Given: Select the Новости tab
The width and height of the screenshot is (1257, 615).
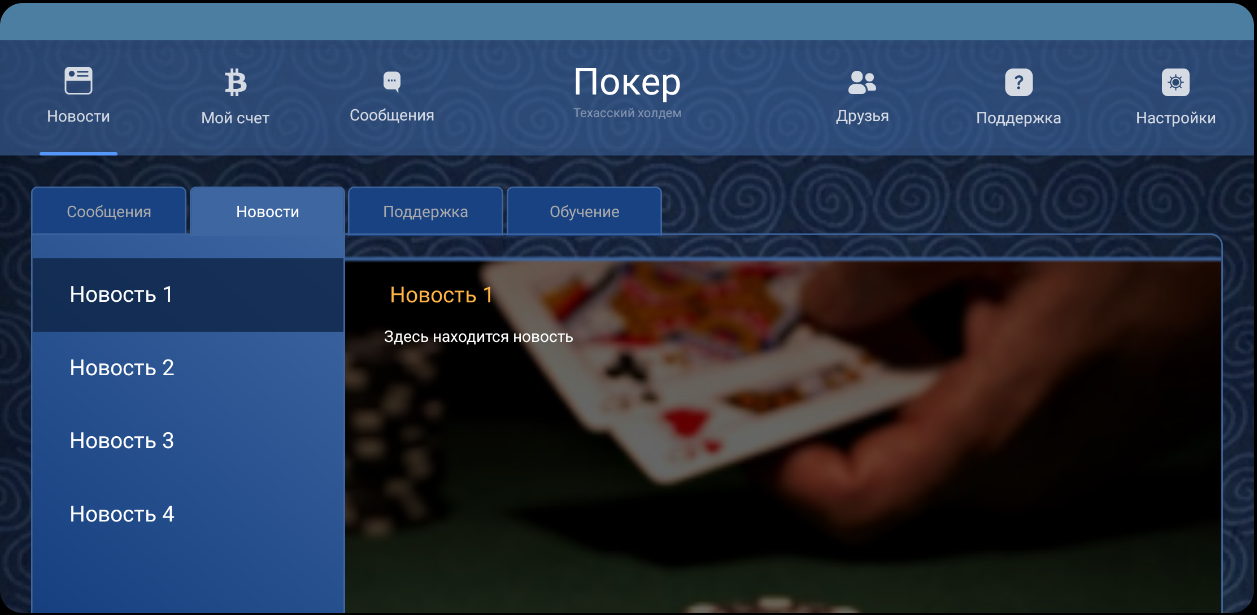Looking at the screenshot, I should tap(267, 211).
